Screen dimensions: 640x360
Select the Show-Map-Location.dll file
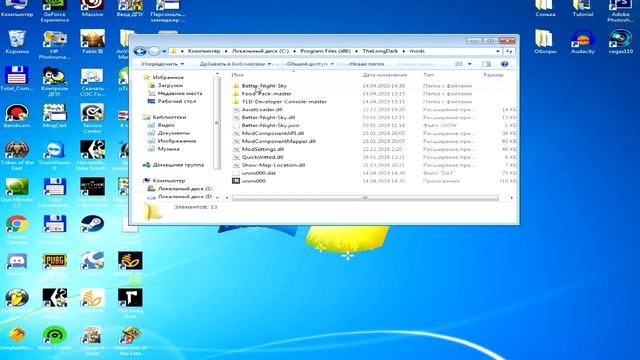(273, 165)
